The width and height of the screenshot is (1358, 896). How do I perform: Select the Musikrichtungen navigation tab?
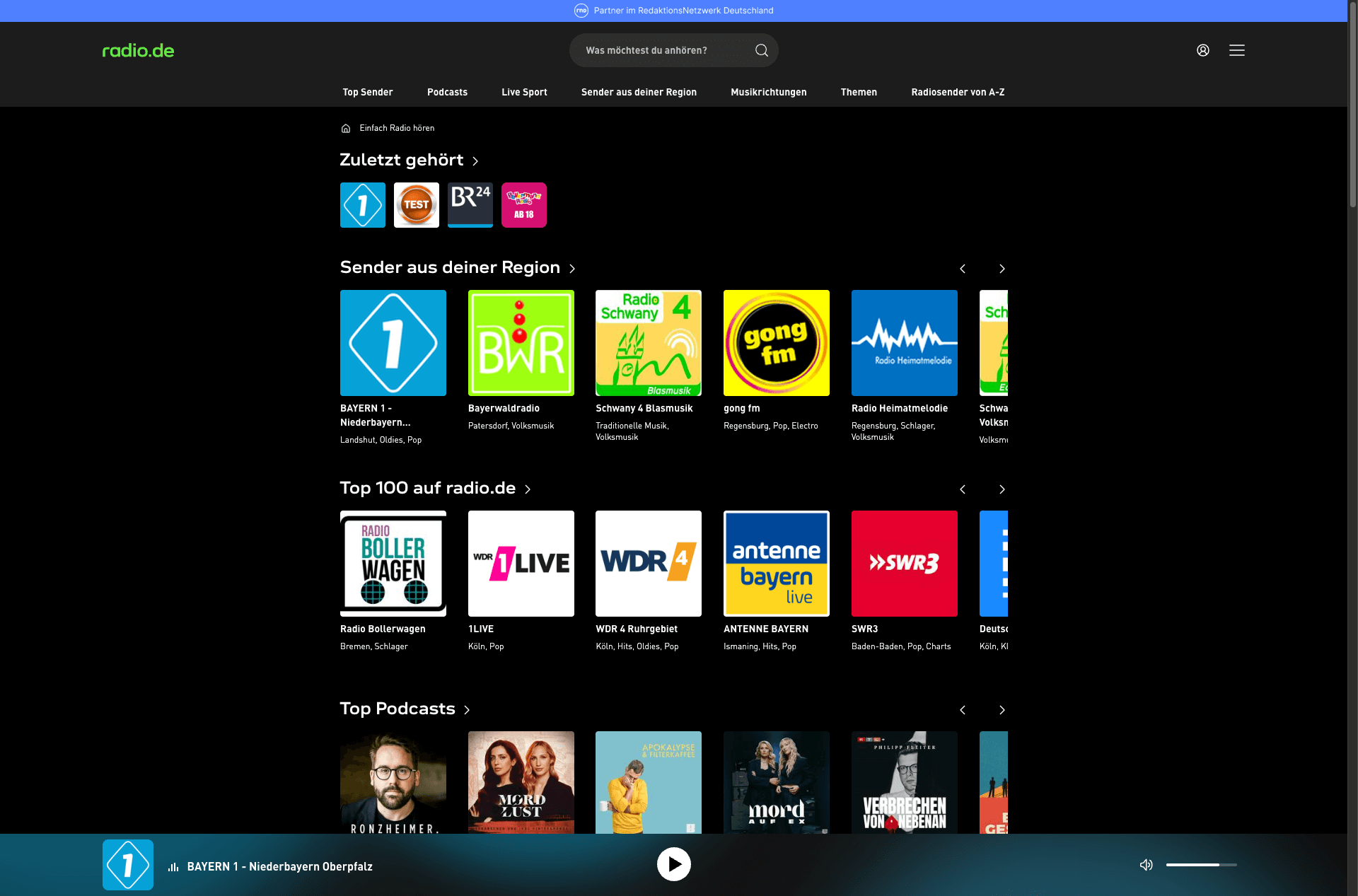[x=768, y=92]
